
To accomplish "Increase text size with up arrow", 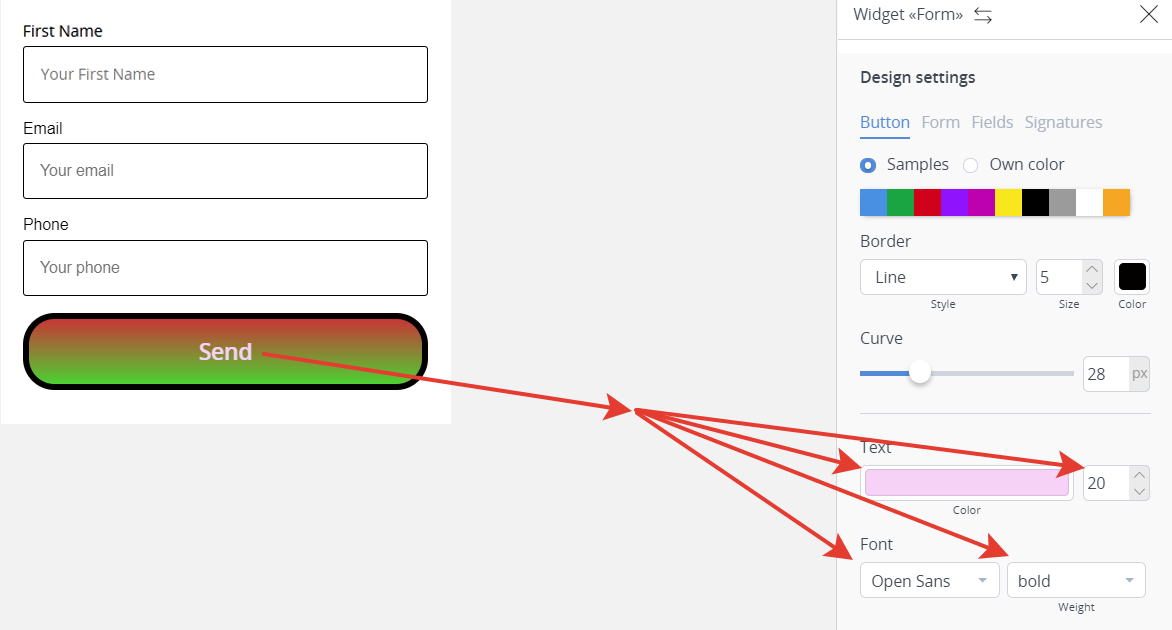I will coord(1139,475).
